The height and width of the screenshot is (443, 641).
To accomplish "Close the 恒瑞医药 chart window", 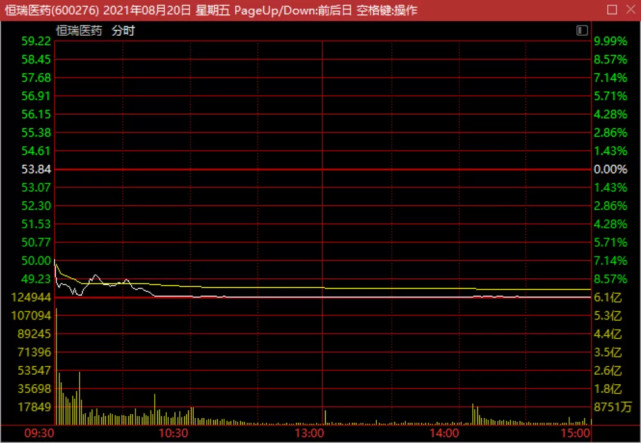I will coord(631,9).
